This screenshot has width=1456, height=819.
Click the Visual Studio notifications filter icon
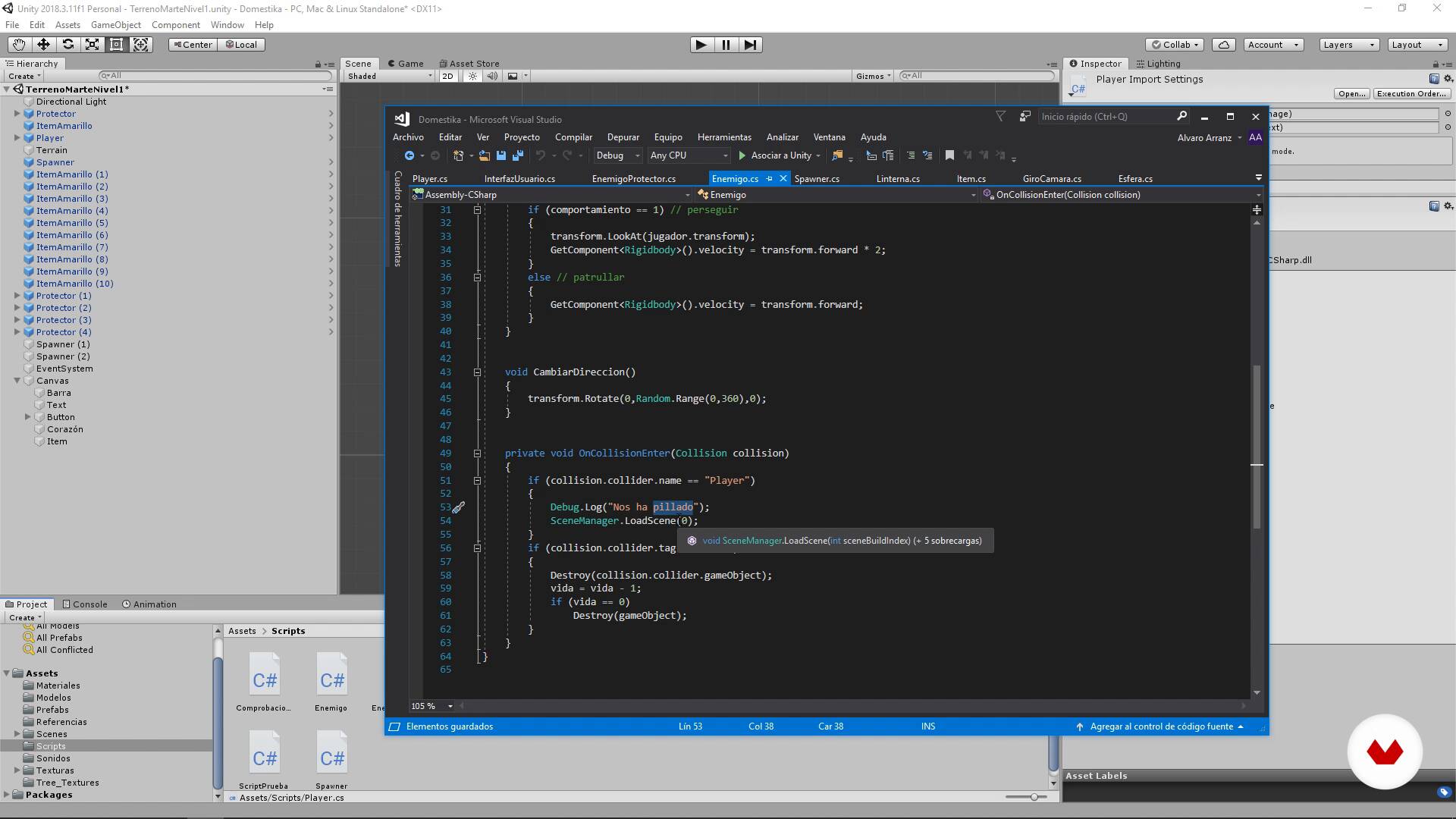pos(1000,116)
